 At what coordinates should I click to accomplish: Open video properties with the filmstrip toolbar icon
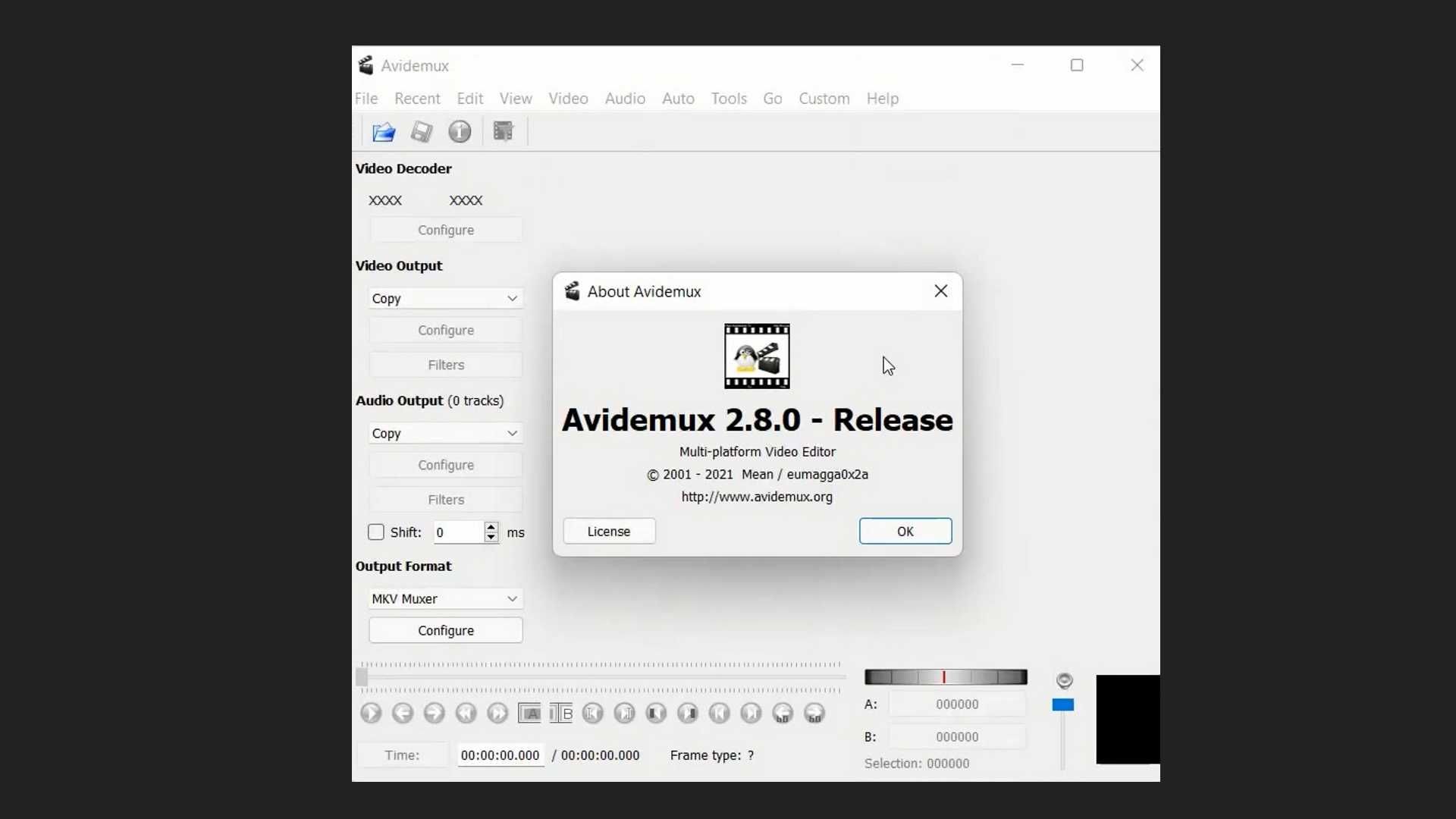coord(504,131)
